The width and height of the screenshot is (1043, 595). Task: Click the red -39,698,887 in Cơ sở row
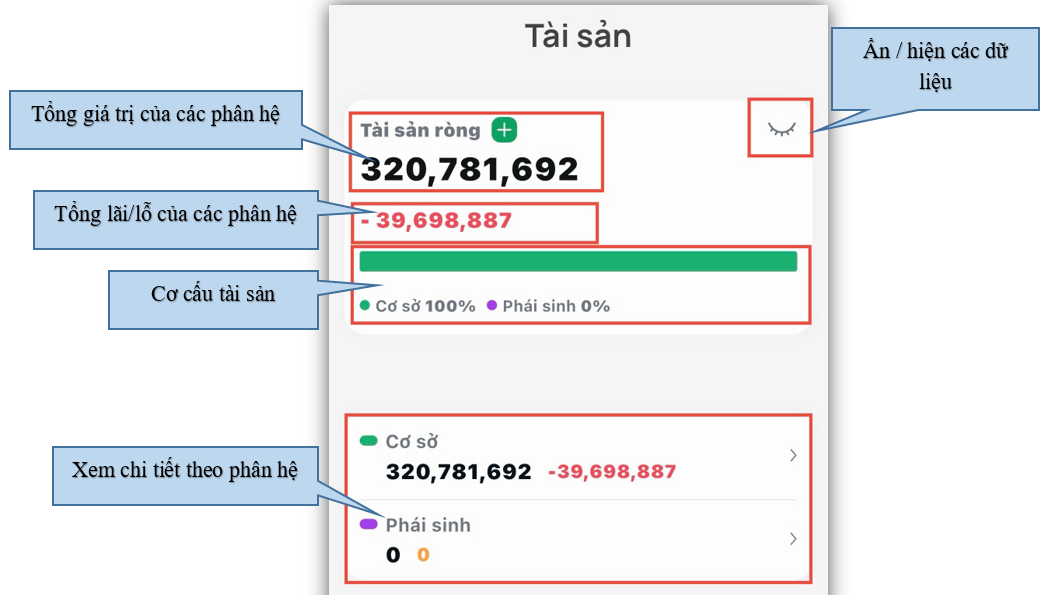pos(612,472)
